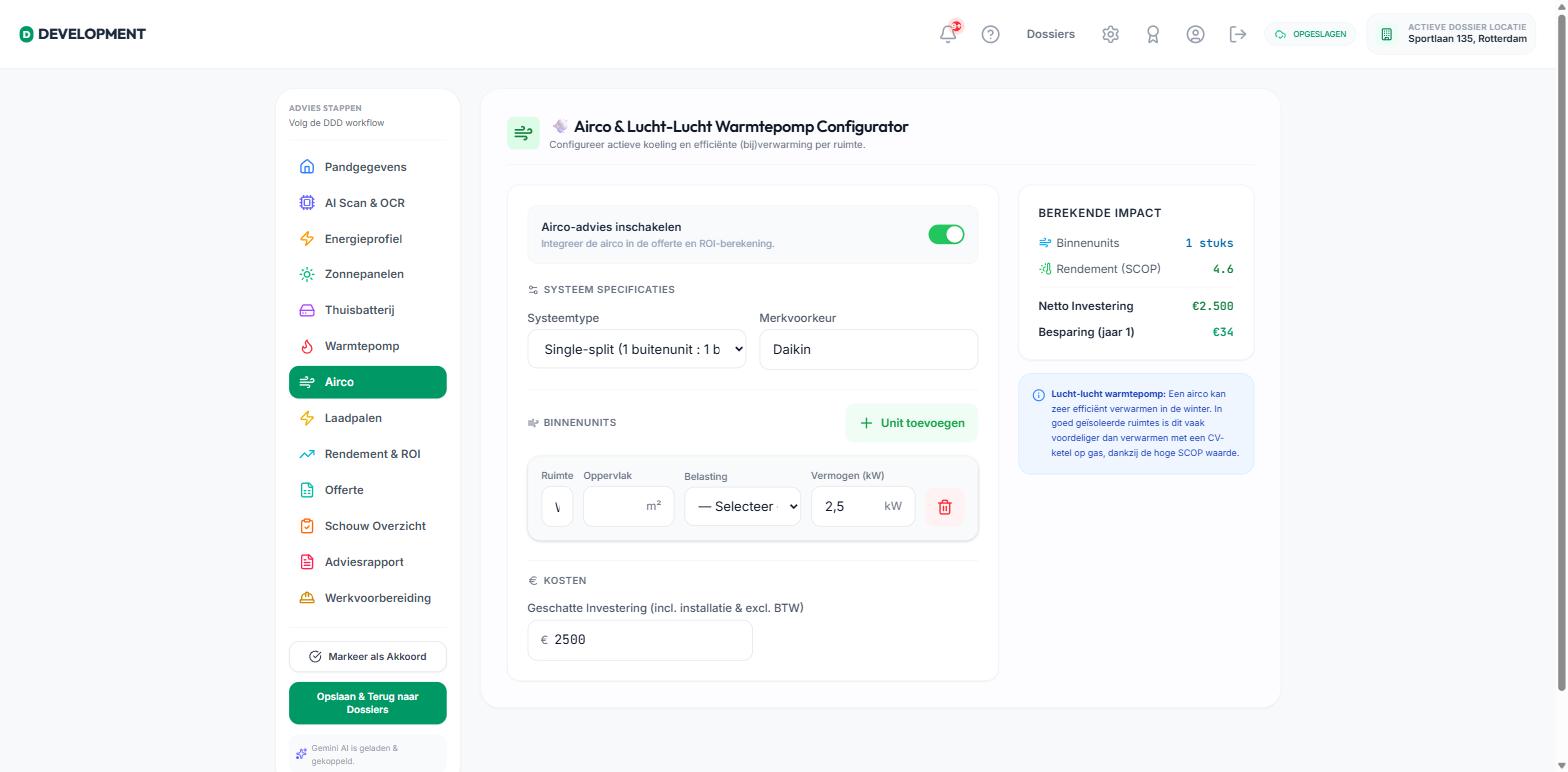The width and height of the screenshot is (1568, 772).
Task: Click Opslaan & Terug naar Dossiers
Action: tap(368, 703)
